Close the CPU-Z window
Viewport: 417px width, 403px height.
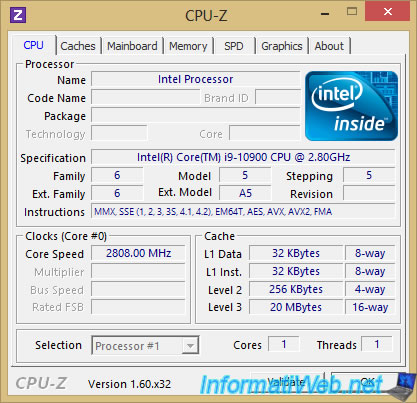(387, 12)
